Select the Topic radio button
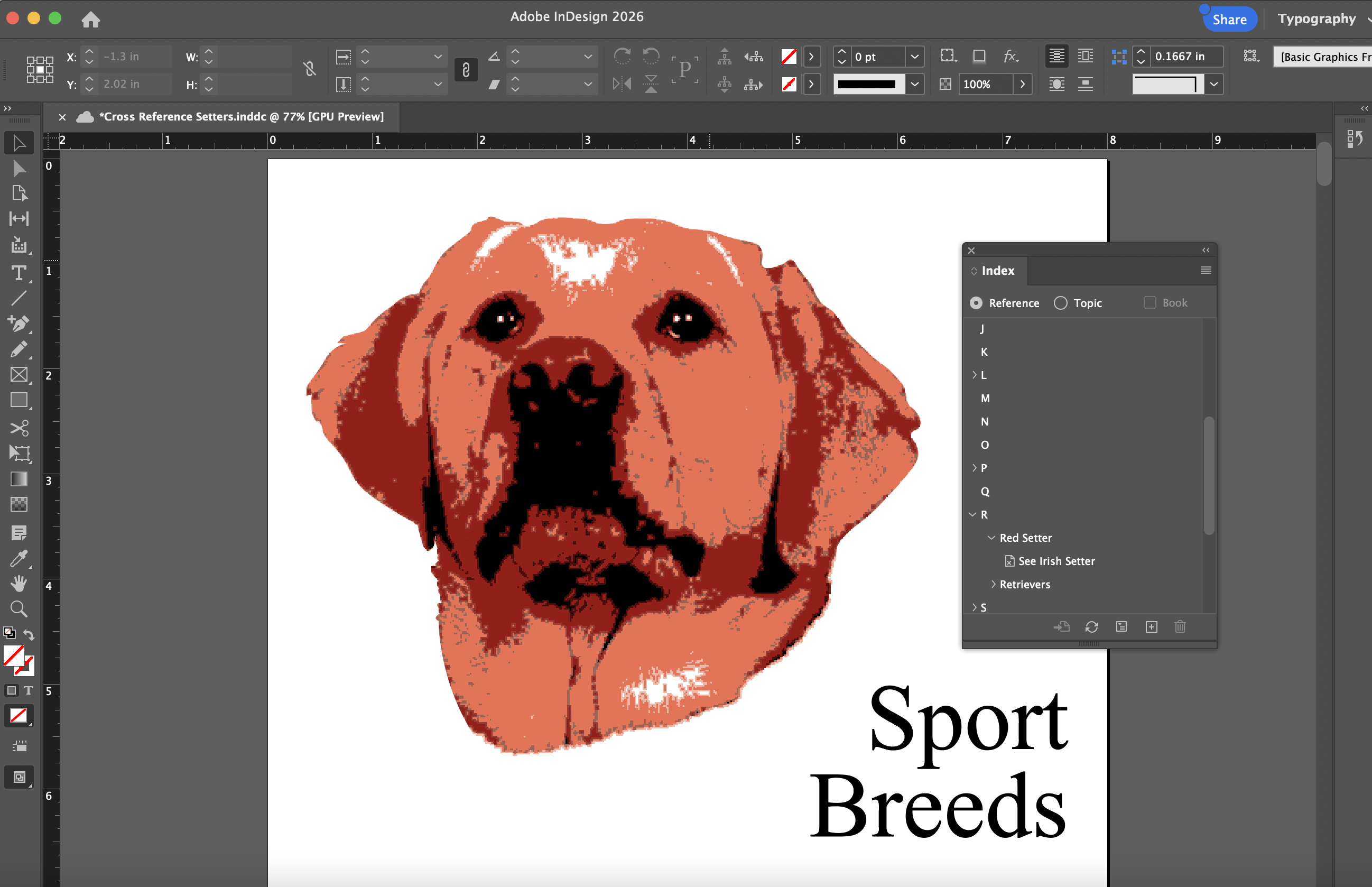 [1061, 303]
